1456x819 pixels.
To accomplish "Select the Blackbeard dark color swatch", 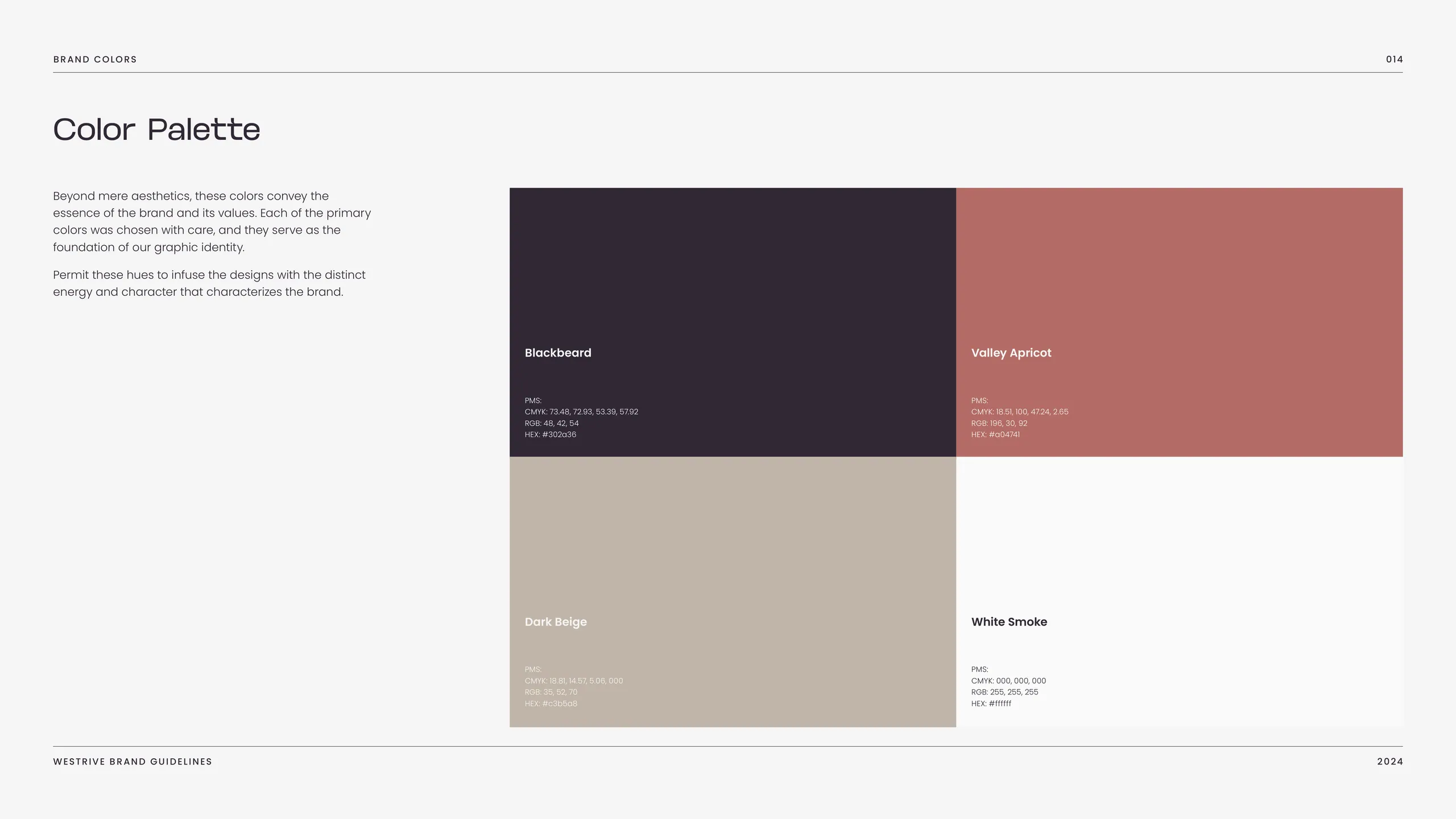I will 733,322.
